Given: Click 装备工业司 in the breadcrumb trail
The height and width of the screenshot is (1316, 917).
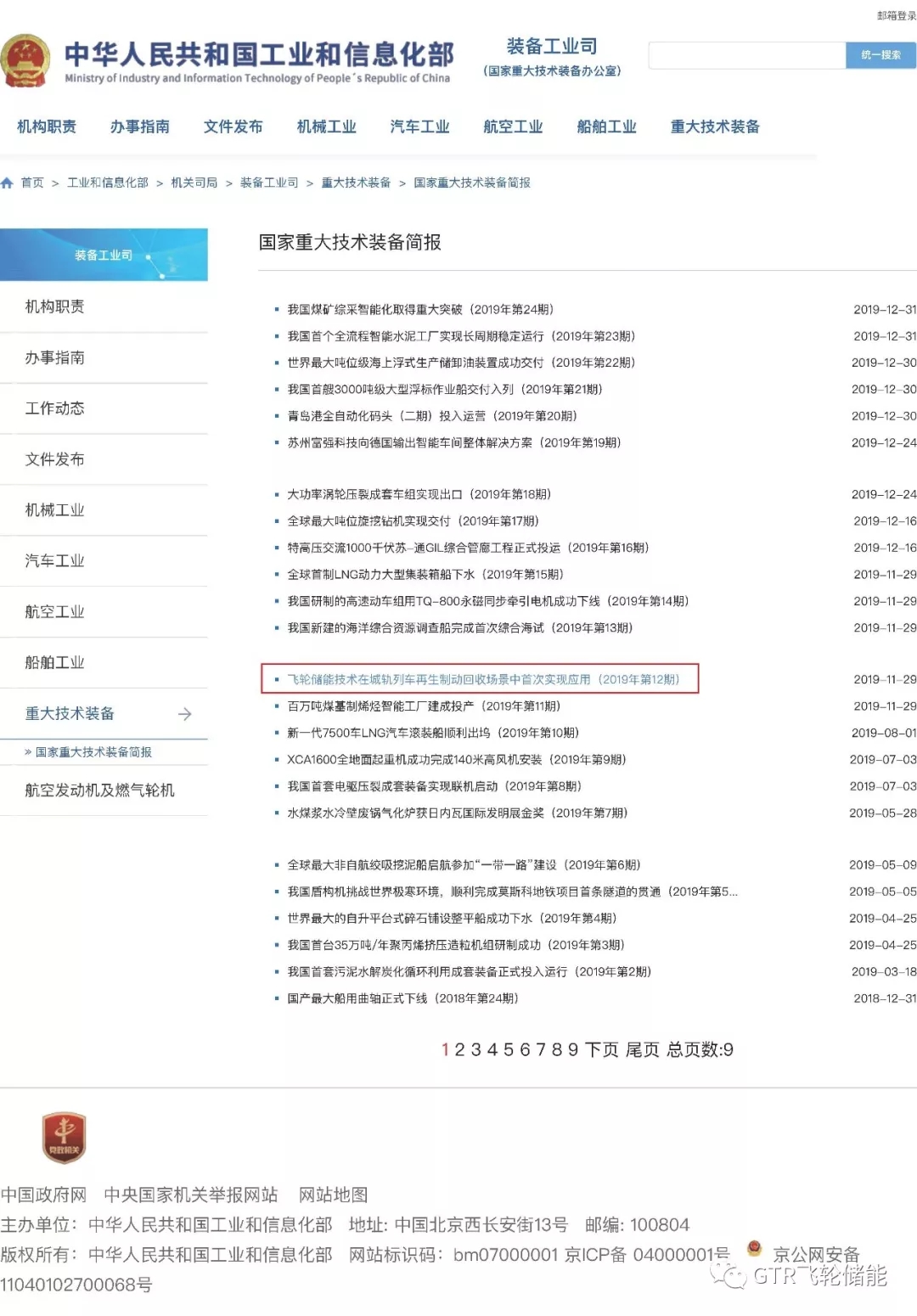Looking at the screenshot, I should coord(268,183).
